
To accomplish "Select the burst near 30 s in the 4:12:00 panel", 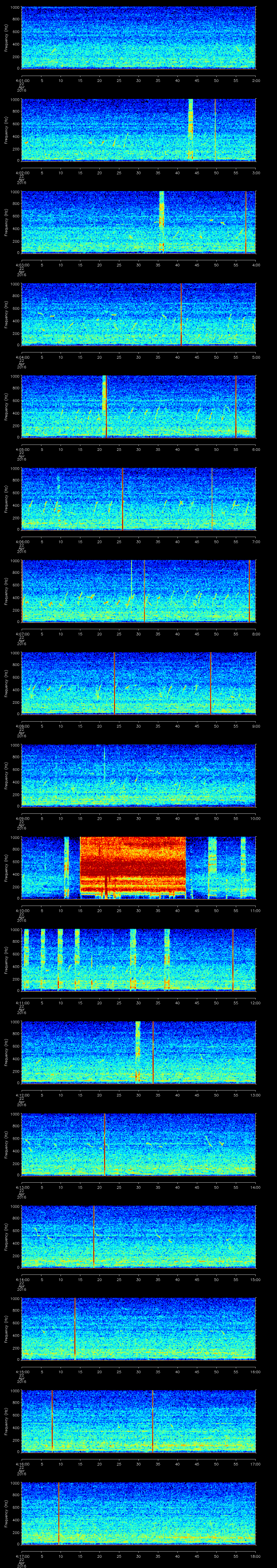I will point(138,1052).
